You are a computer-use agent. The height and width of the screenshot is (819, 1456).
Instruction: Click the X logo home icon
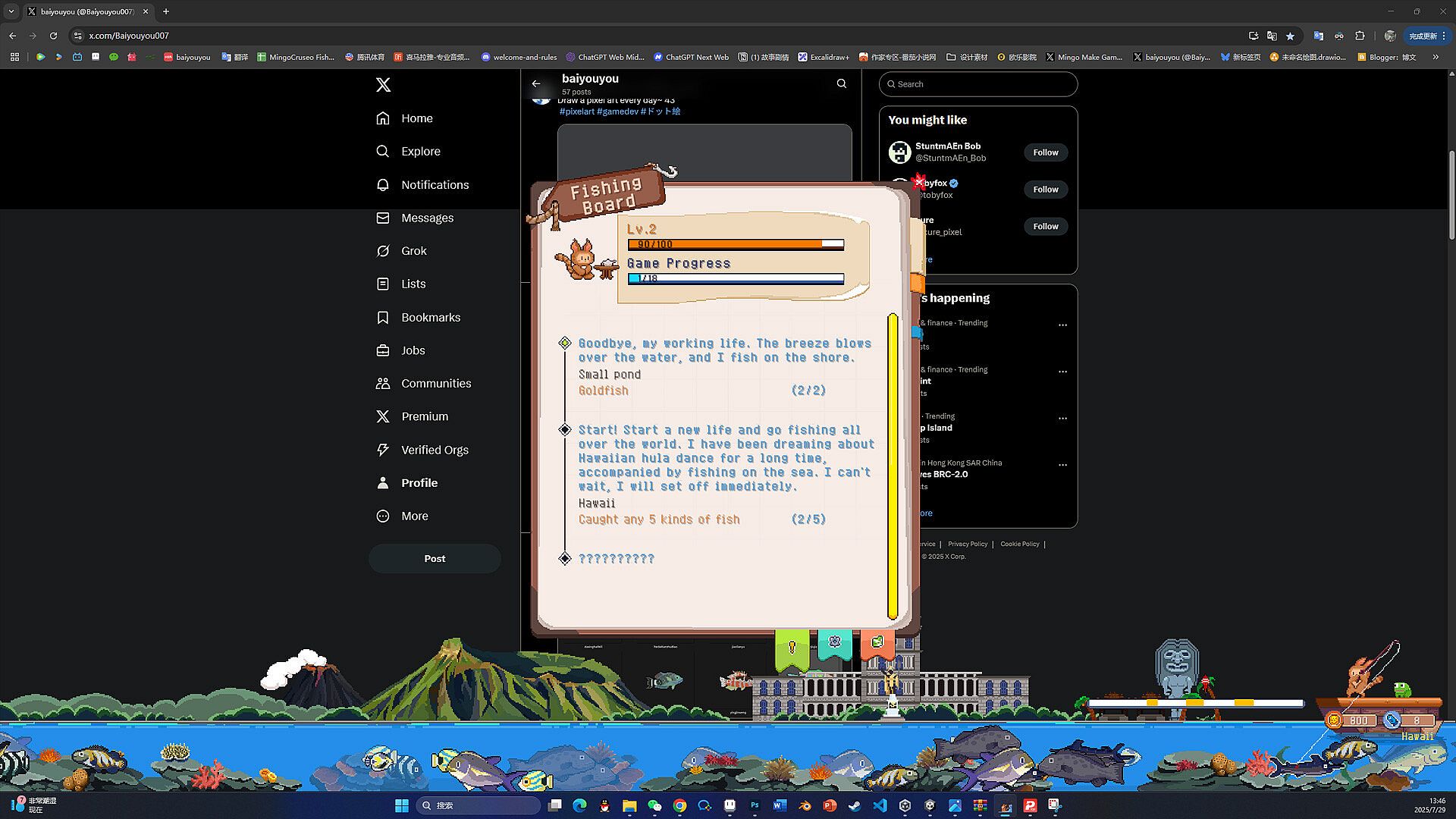point(383,85)
